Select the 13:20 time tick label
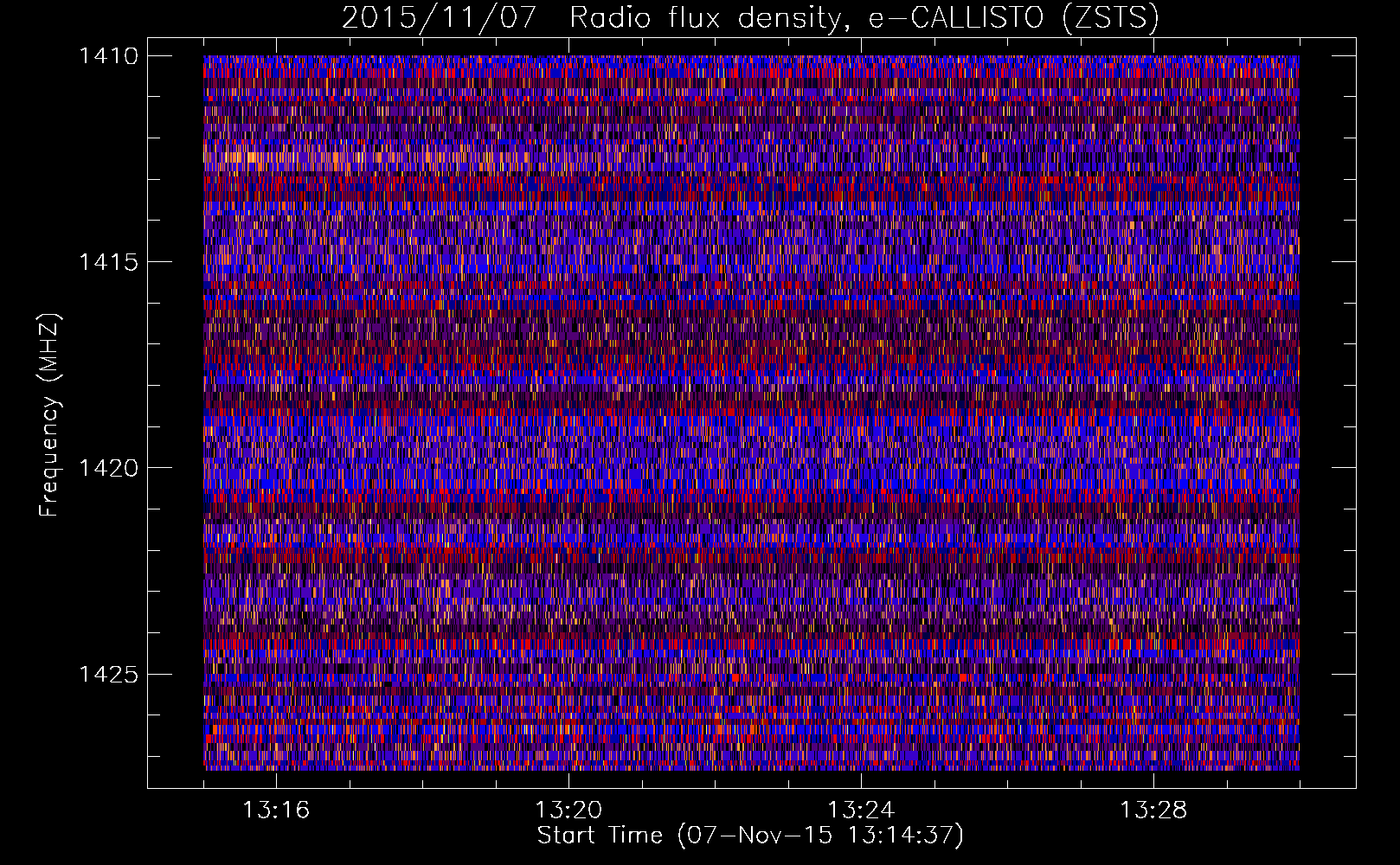1400x865 pixels. coord(568,810)
